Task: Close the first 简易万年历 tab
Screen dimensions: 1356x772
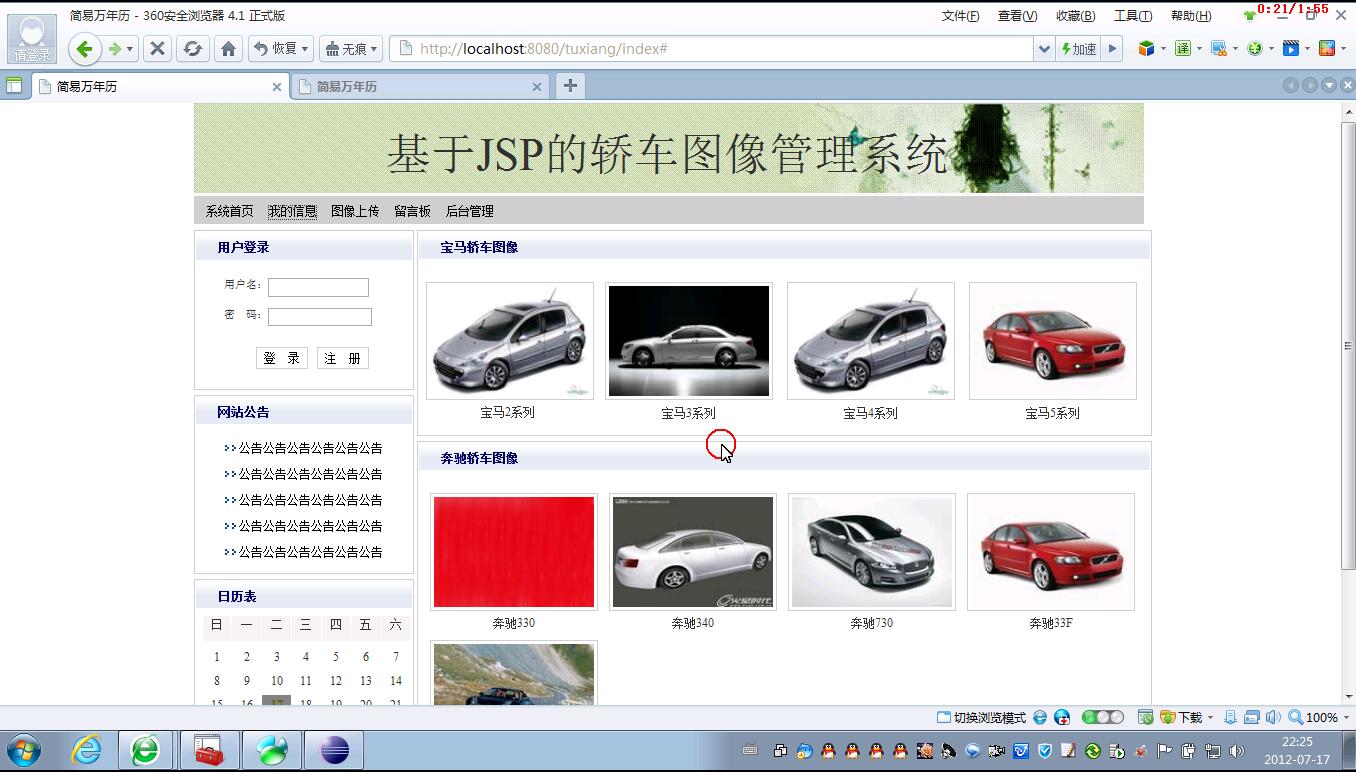Action: click(x=277, y=87)
